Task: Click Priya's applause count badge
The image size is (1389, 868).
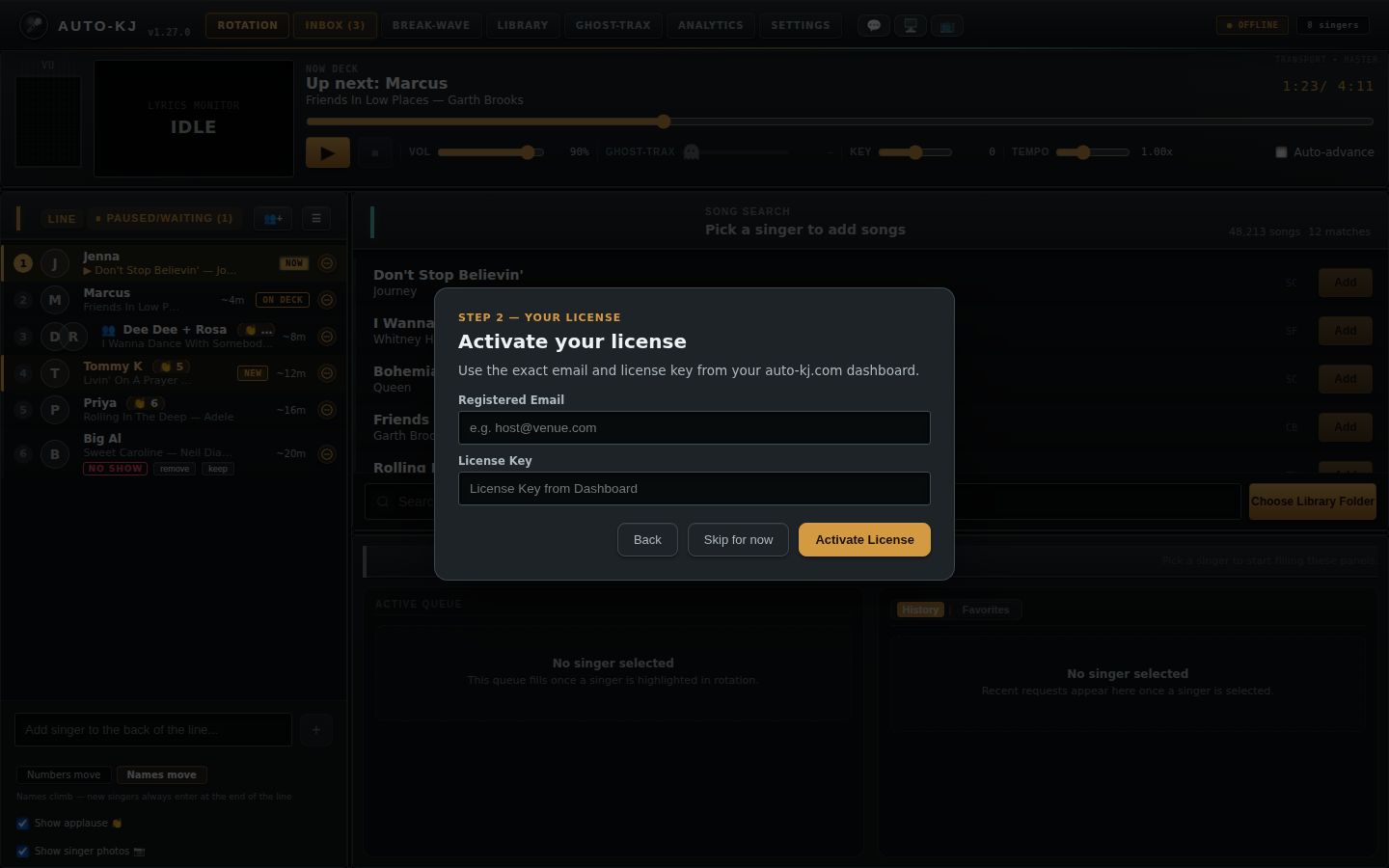Action: [147, 403]
